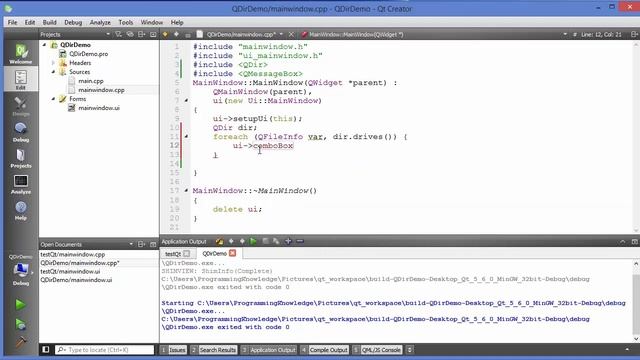Zoom in Application Output text
640x360 pixels.
tap(288, 241)
